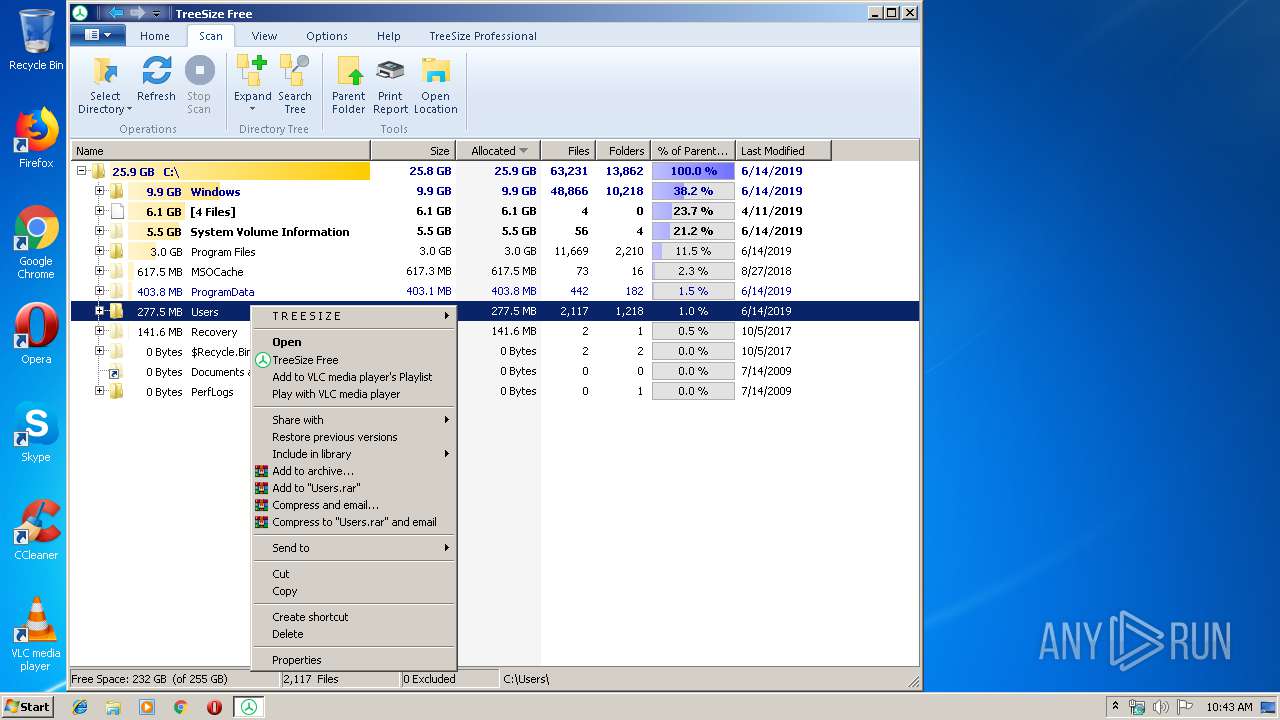Expand the ProgramData node
Screen dimensions: 1280x720
click(99, 291)
